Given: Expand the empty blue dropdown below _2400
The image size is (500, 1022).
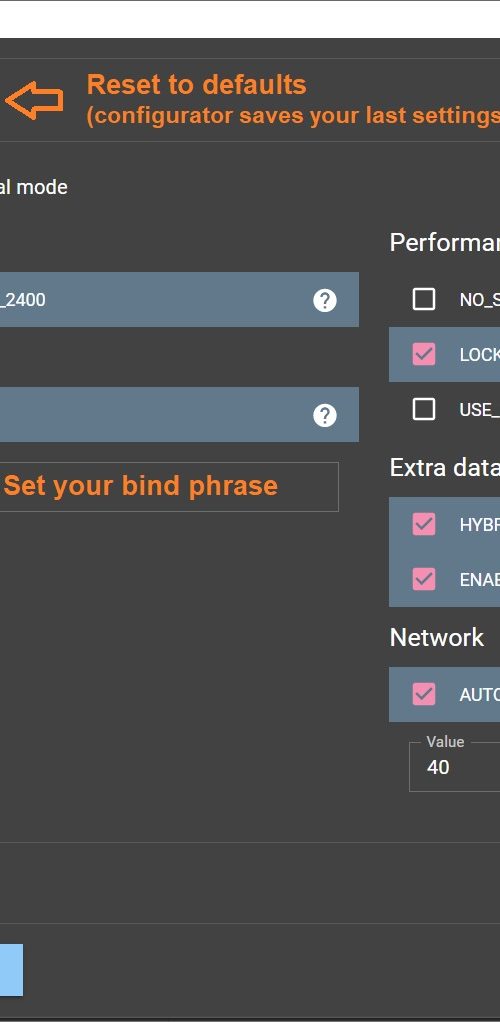Looking at the screenshot, I should (x=179, y=415).
